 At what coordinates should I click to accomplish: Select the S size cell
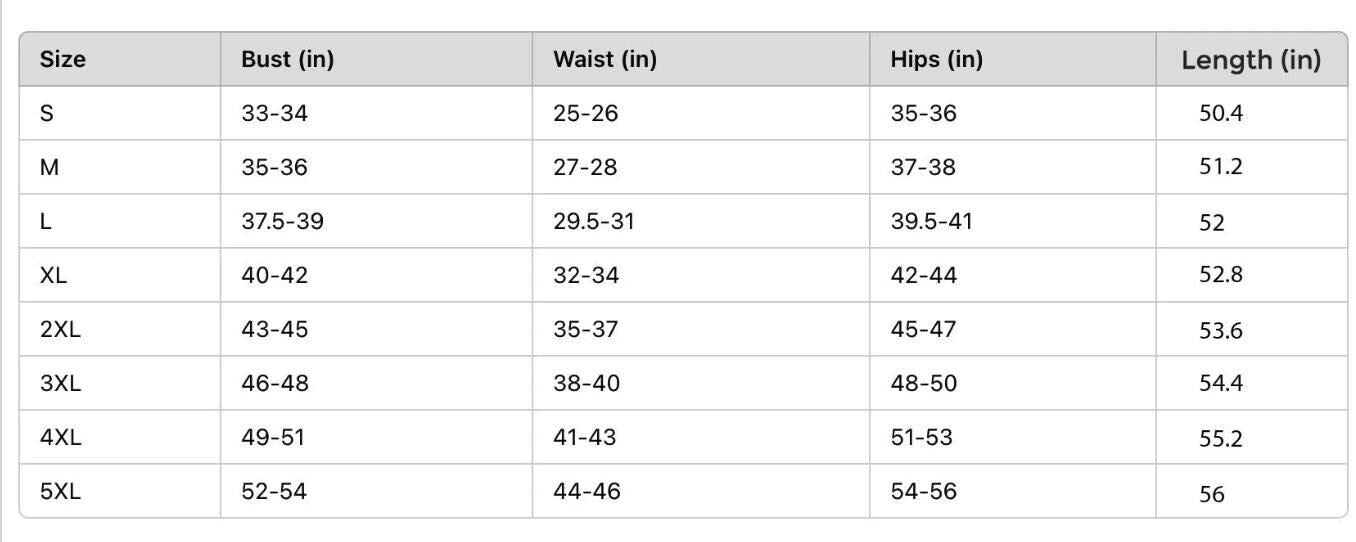point(47,113)
